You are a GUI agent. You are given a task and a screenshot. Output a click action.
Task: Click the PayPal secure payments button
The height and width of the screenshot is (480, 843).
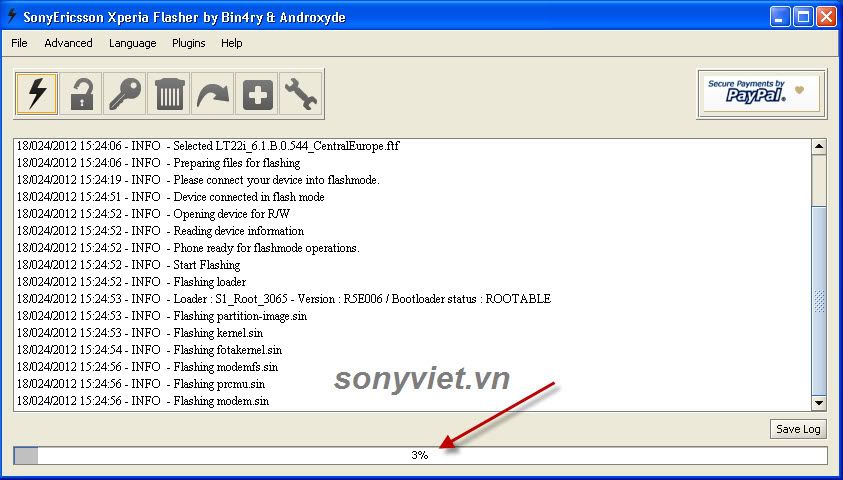pyautogui.click(x=762, y=94)
